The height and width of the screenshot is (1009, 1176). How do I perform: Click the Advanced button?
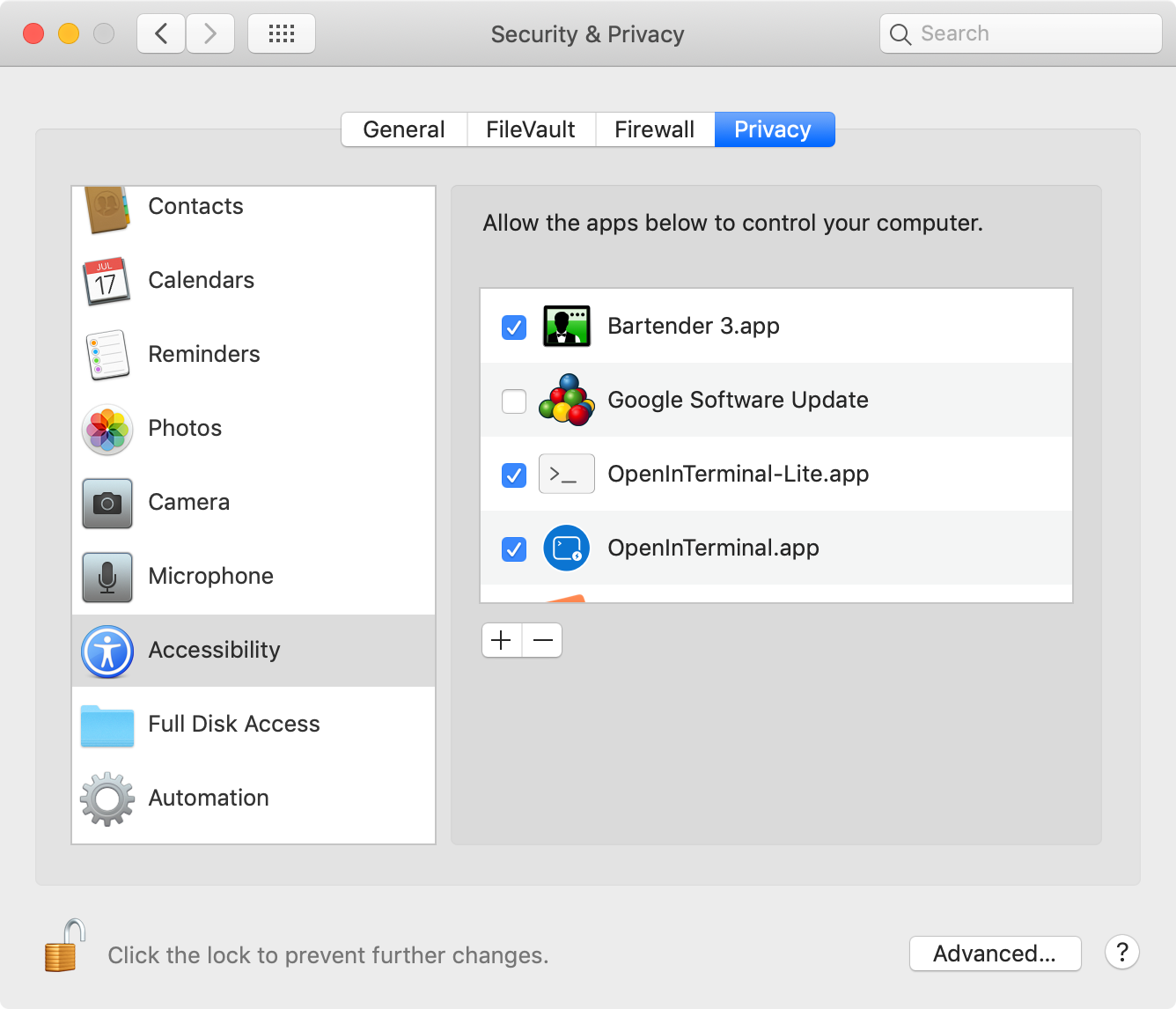(x=995, y=954)
